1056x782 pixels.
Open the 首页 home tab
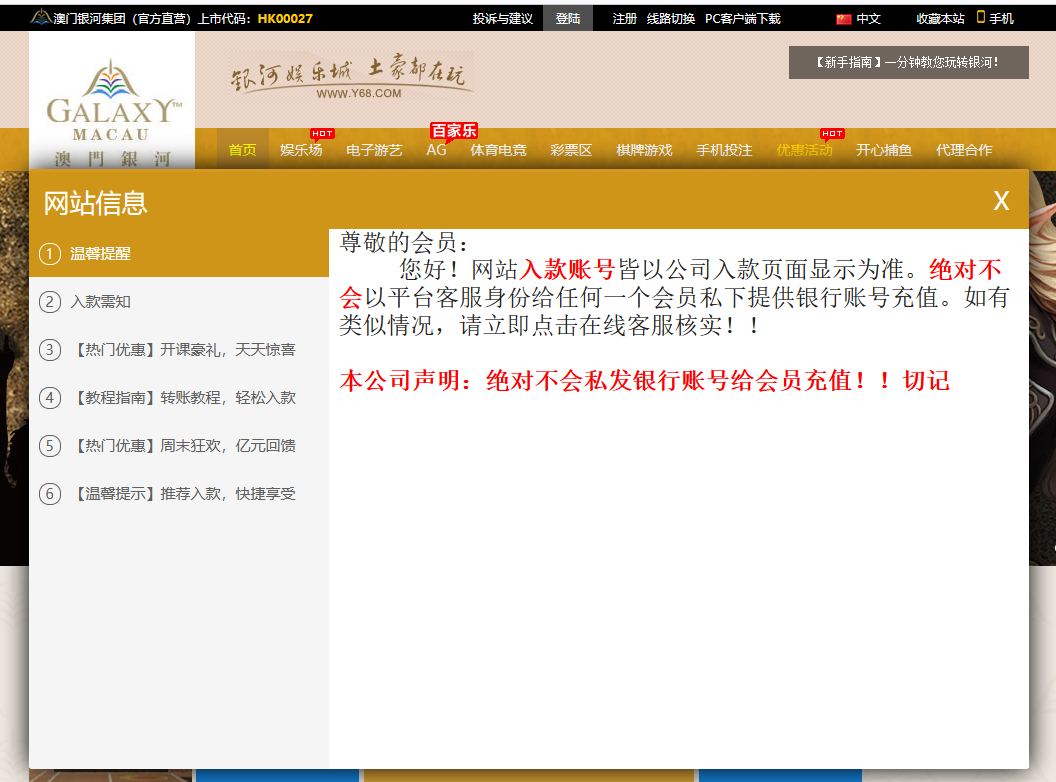(x=242, y=150)
